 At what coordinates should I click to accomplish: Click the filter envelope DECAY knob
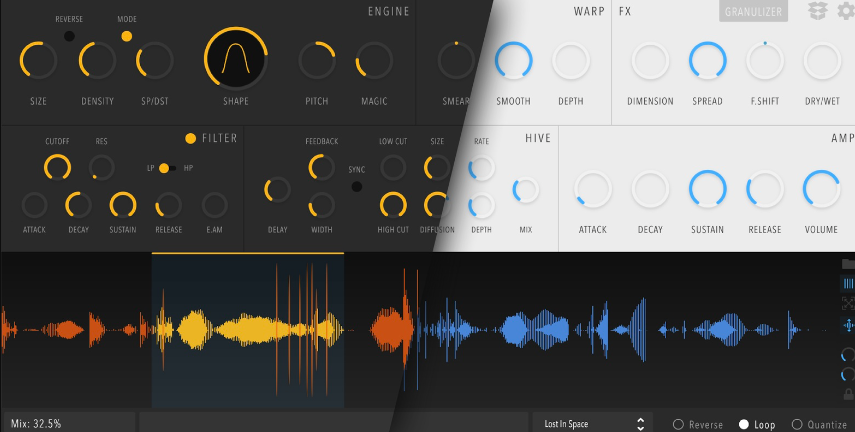pyautogui.click(x=79, y=205)
